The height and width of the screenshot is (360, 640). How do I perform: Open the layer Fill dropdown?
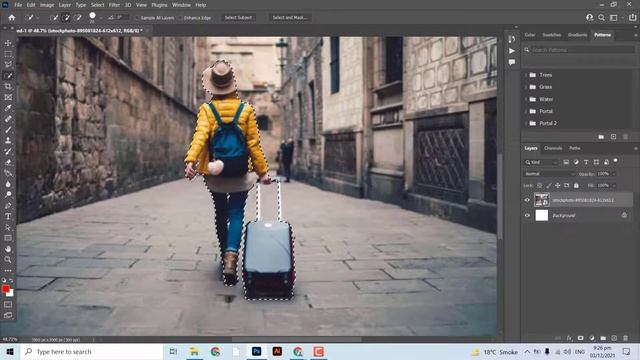click(x=613, y=185)
